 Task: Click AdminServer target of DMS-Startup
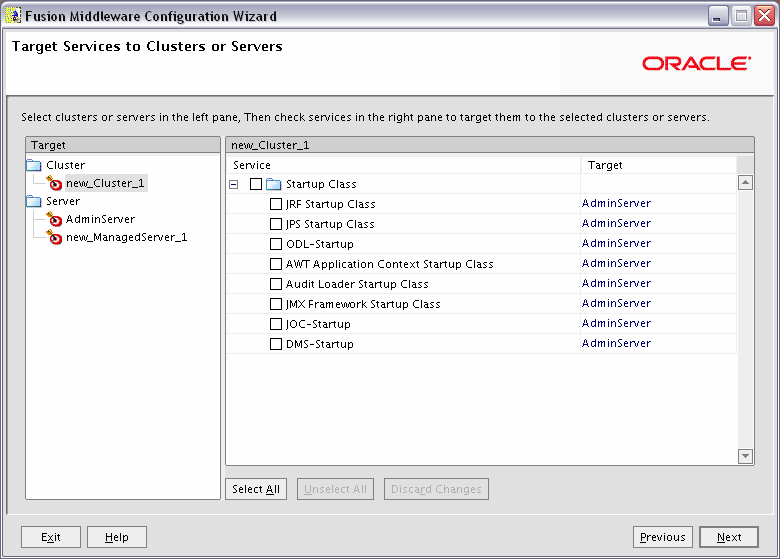click(x=616, y=343)
